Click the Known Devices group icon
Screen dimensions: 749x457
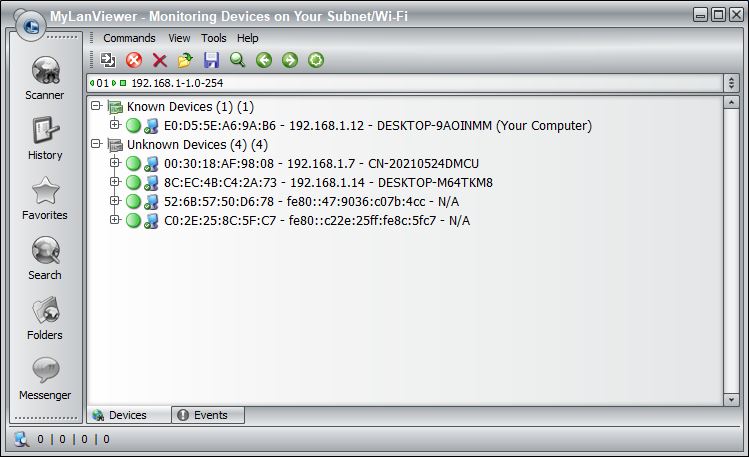pos(115,107)
